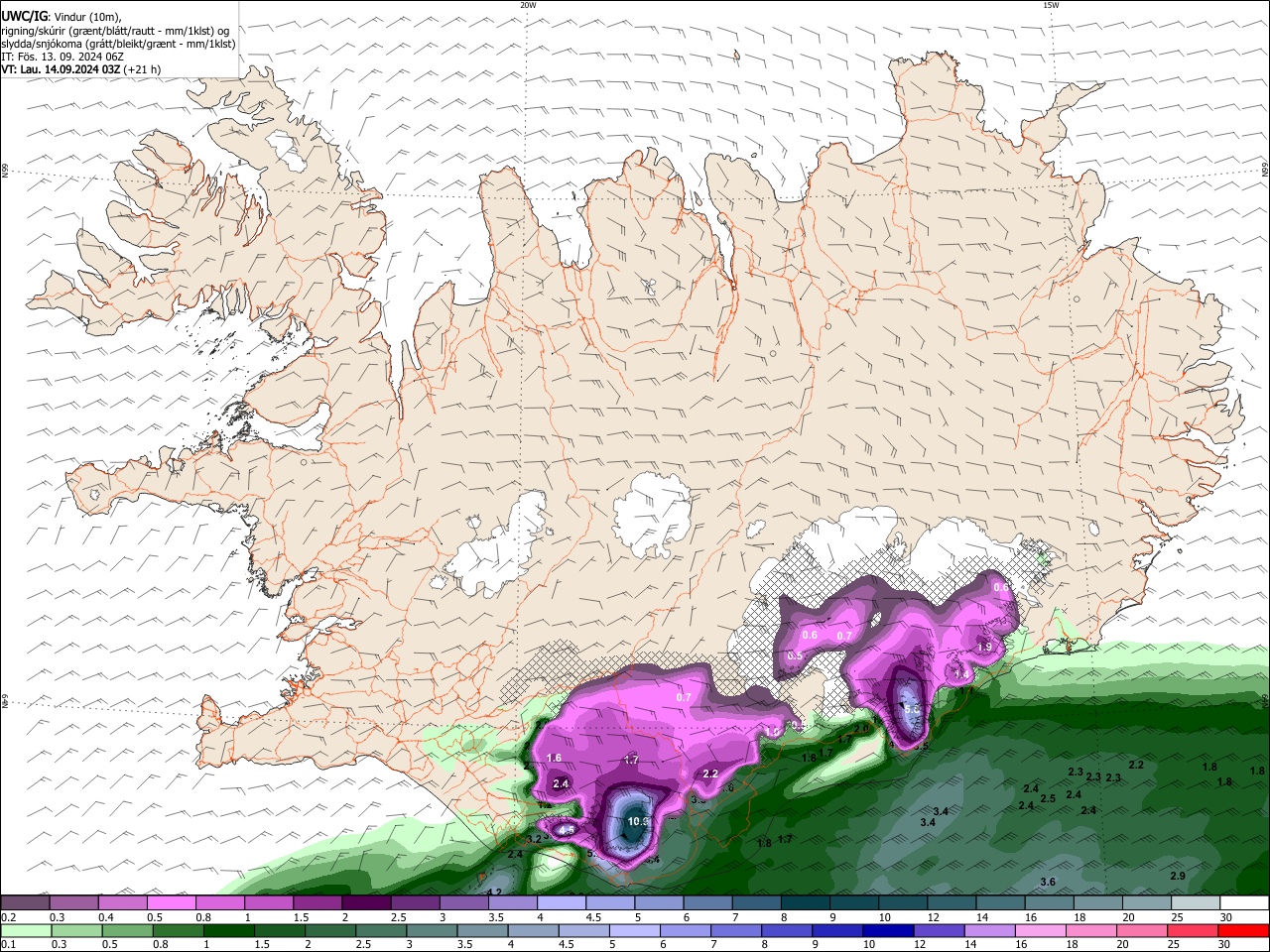Click the 0.2 label in the snow legend
This screenshot has width=1270, height=952.
[8, 917]
